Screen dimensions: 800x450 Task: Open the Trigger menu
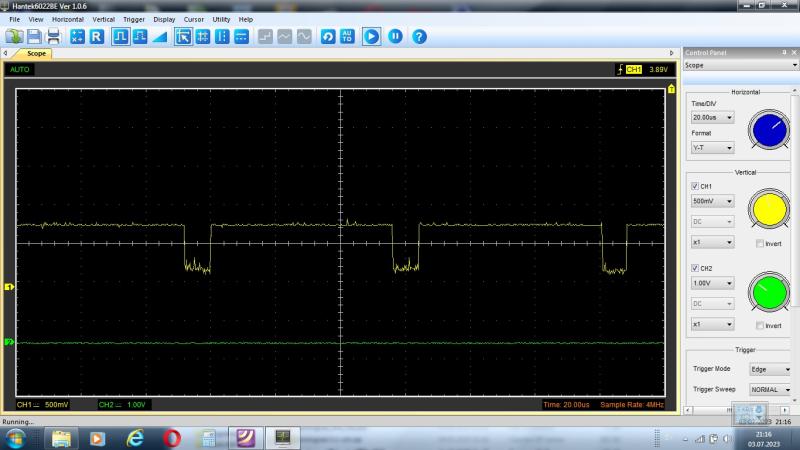click(133, 19)
